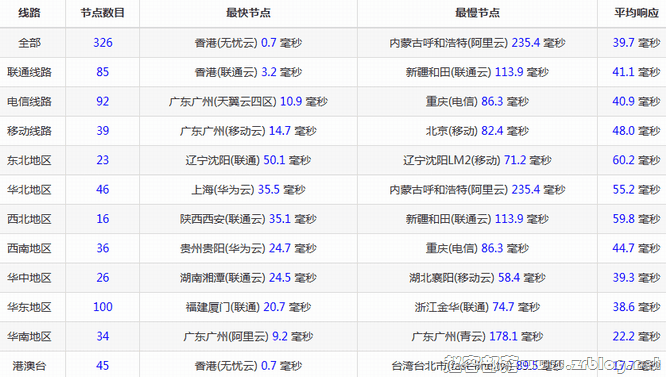This screenshot has width=666, height=377.
Task: Click the 辽宁沈阳(联通) 50.1 毫秒 cell
Action: point(248,160)
